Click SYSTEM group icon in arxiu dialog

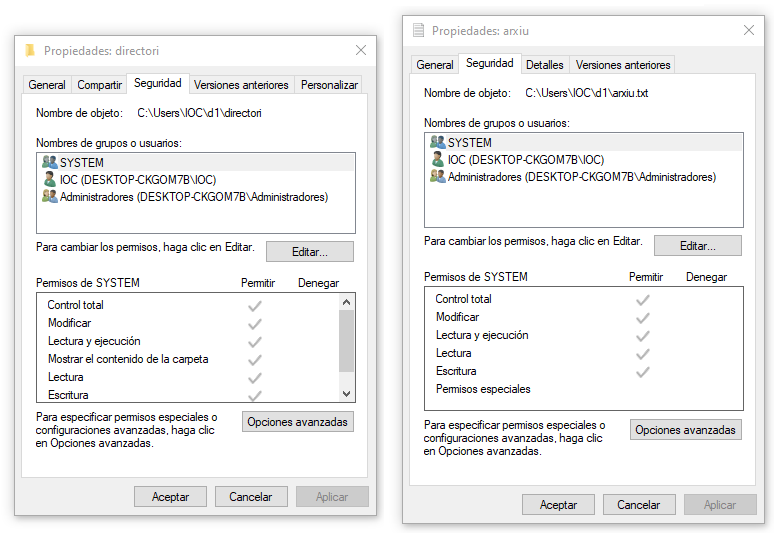pos(437,142)
